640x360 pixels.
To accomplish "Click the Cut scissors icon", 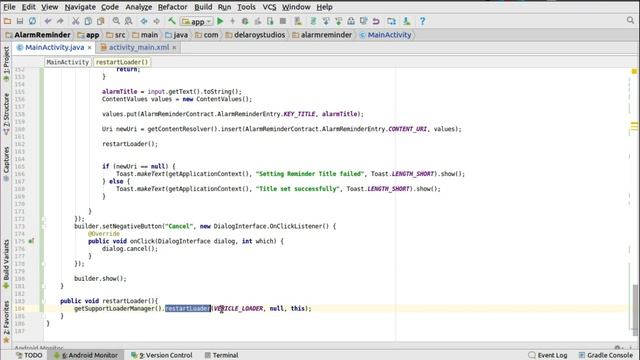I will [x=76, y=21].
